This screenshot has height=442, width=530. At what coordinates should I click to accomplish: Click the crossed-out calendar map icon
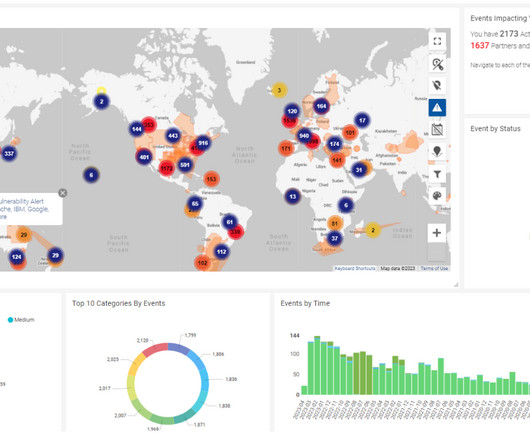[437, 129]
